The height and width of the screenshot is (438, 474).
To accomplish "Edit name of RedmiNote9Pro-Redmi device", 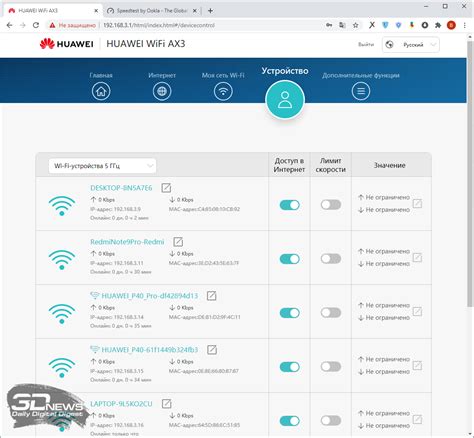I will pyautogui.click(x=178, y=242).
